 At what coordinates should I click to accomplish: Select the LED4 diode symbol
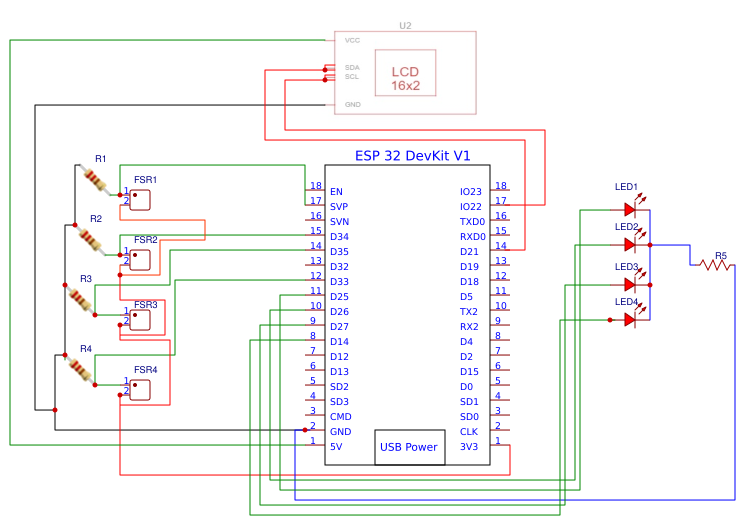click(630, 320)
